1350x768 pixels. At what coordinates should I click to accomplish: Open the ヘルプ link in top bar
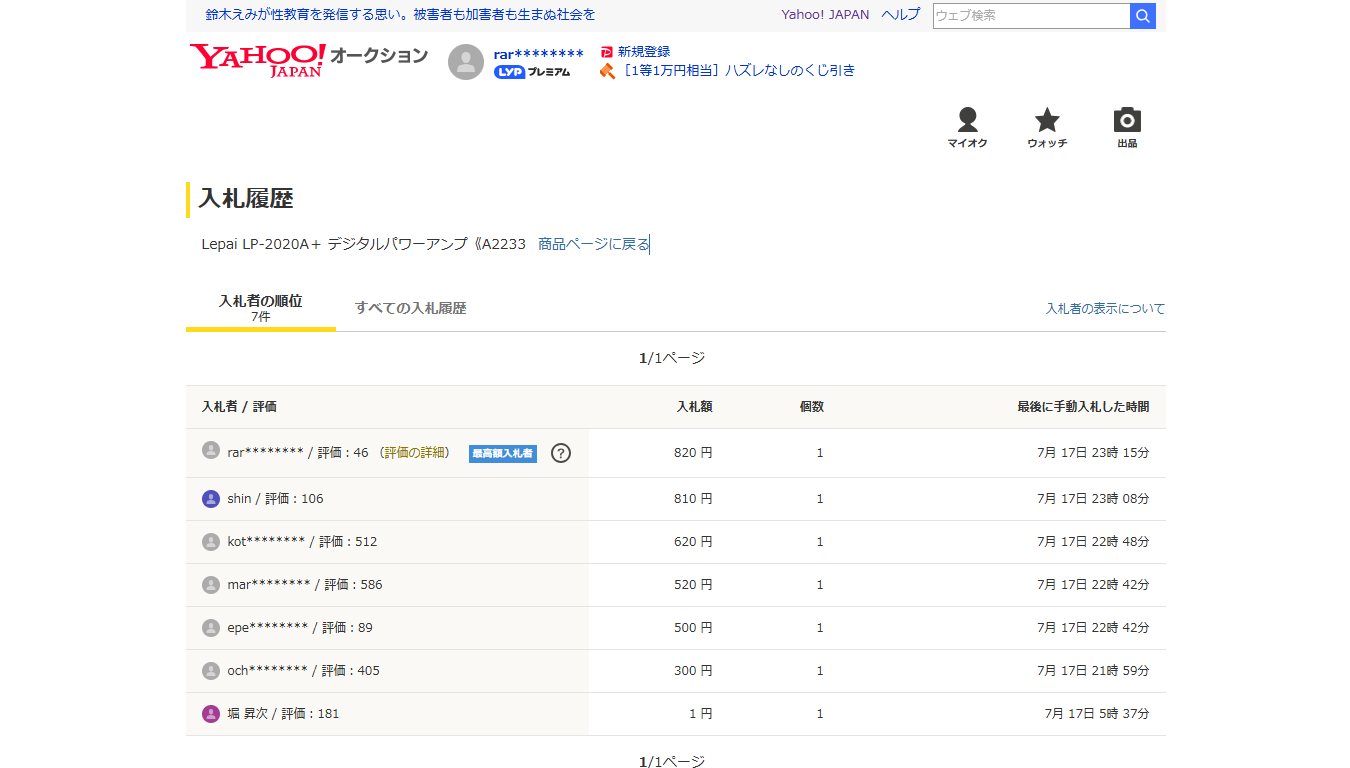pyautogui.click(x=900, y=15)
